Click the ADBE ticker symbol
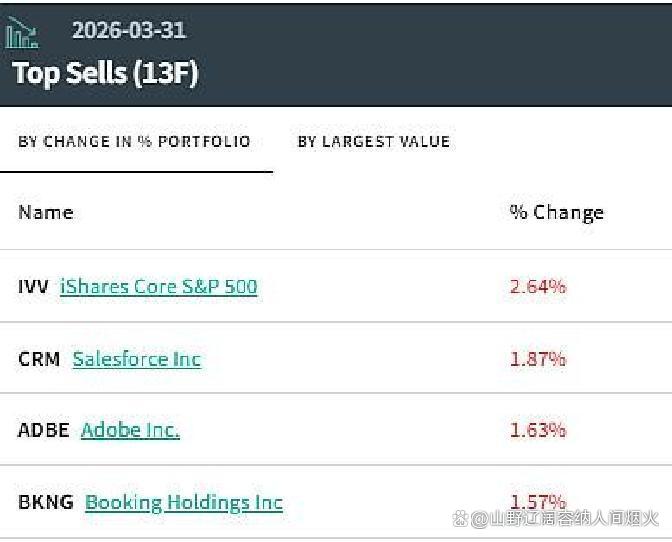672x542 pixels. point(44,430)
